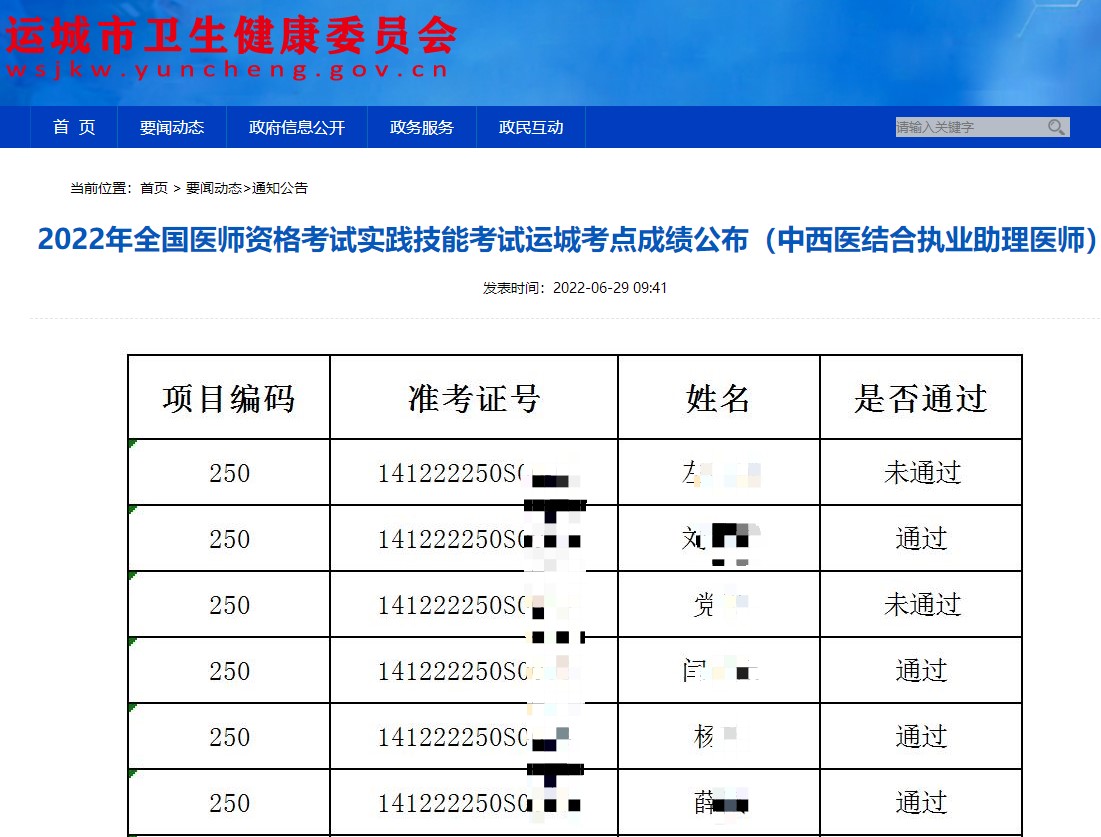Click the 姓名 column header
Image resolution: width=1101 pixels, height=837 pixels.
(x=718, y=398)
